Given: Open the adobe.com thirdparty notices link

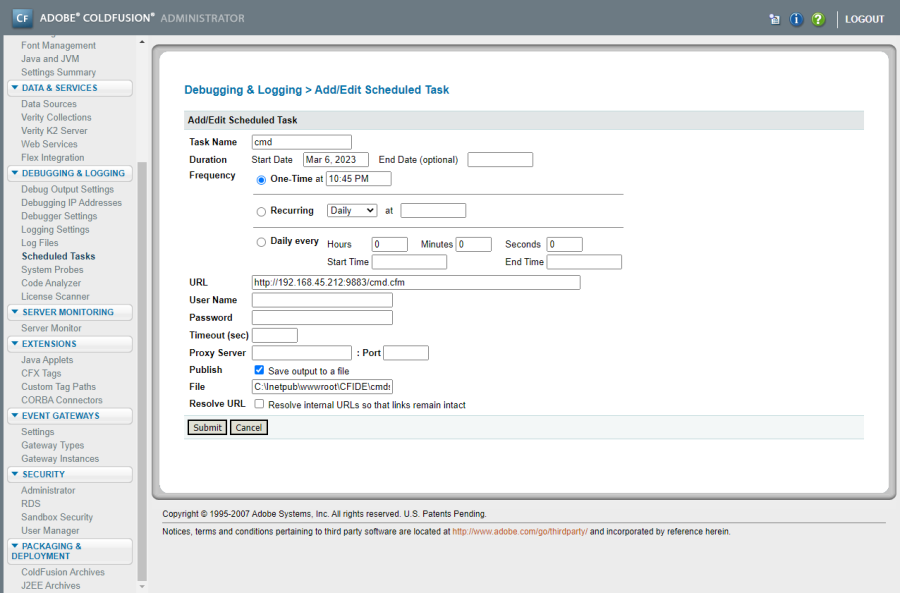Looking at the screenshot, I should [520, 532].
